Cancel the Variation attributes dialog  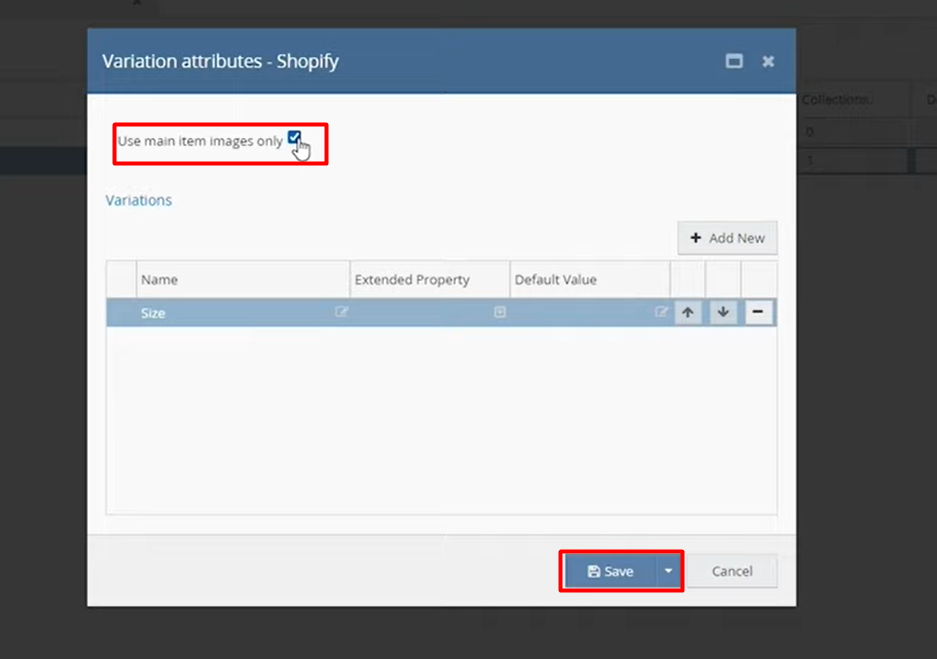click(732, 571)
